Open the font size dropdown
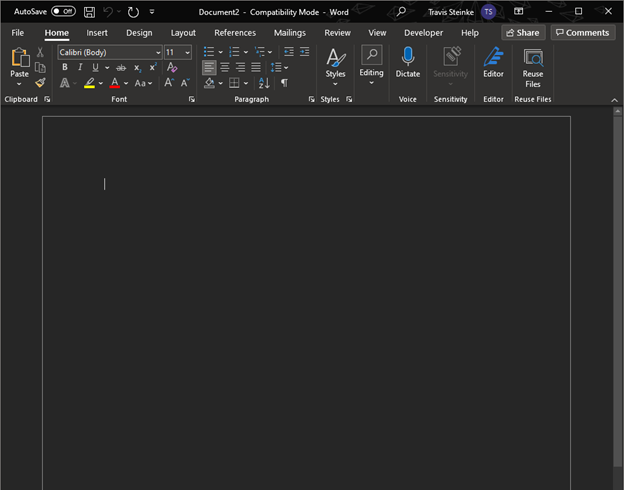 click(x=187, y=52)
